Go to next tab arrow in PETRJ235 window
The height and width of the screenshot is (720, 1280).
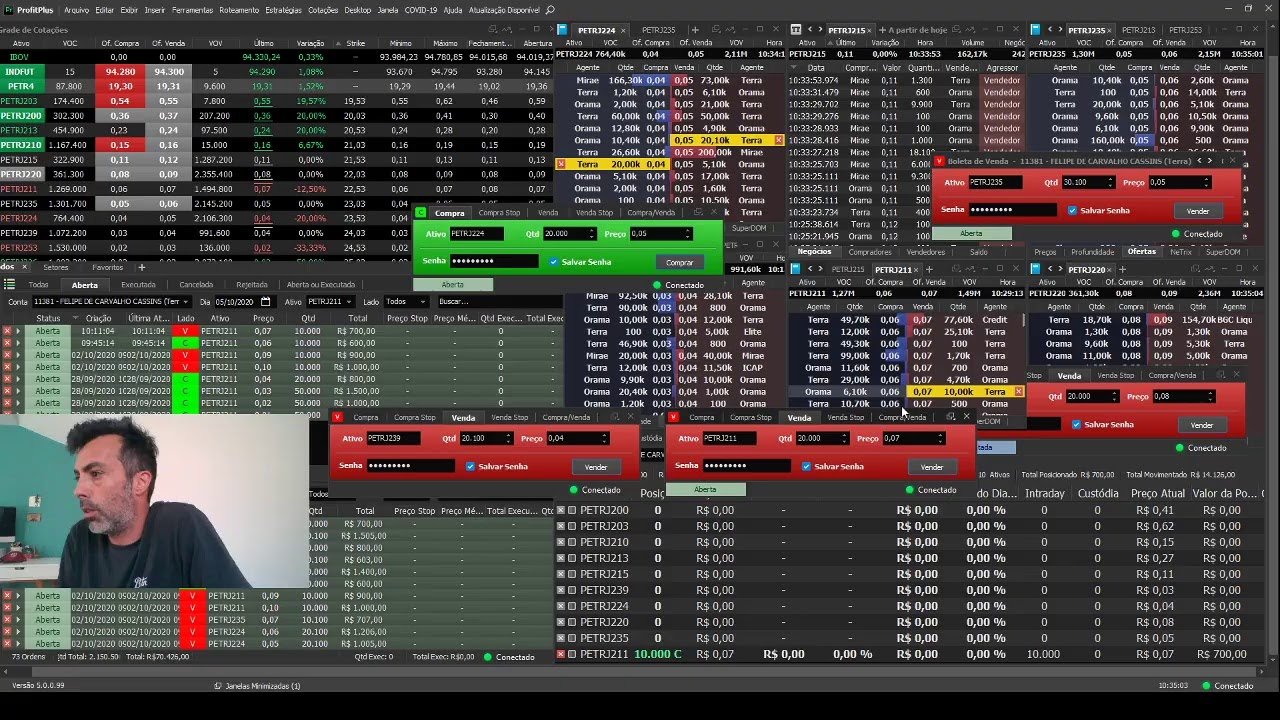coord(1059,30)
